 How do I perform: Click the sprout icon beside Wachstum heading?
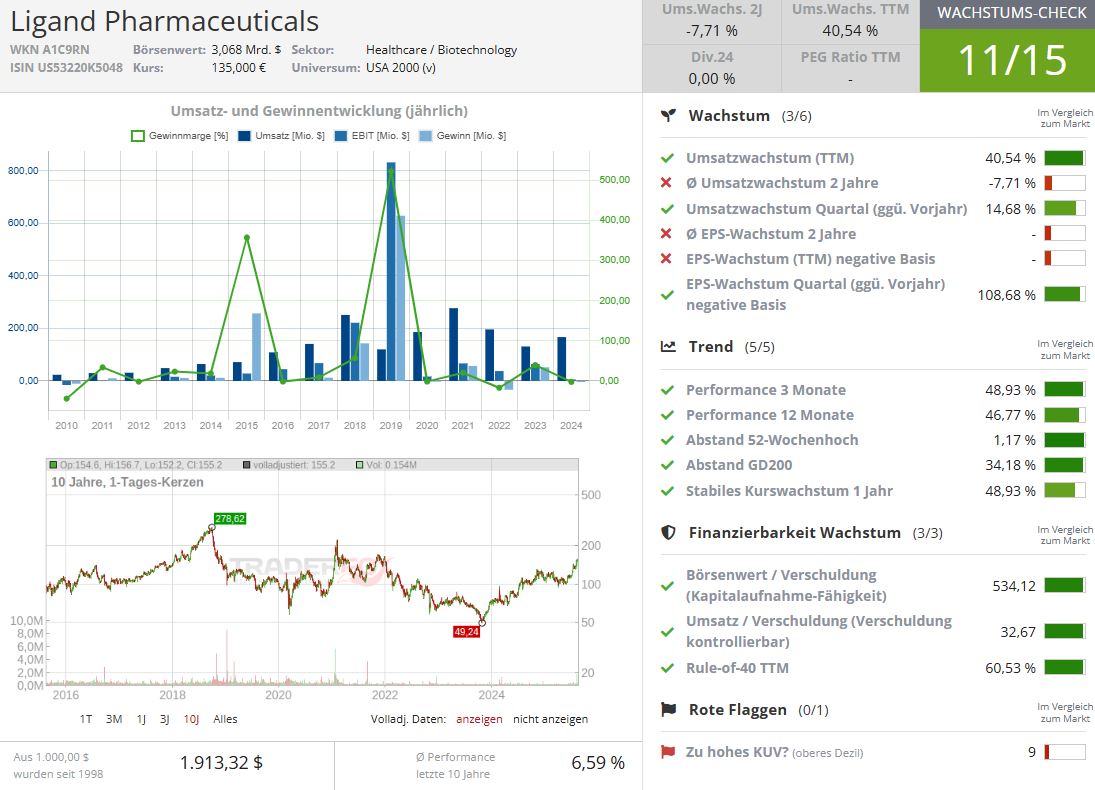point(668,115)
